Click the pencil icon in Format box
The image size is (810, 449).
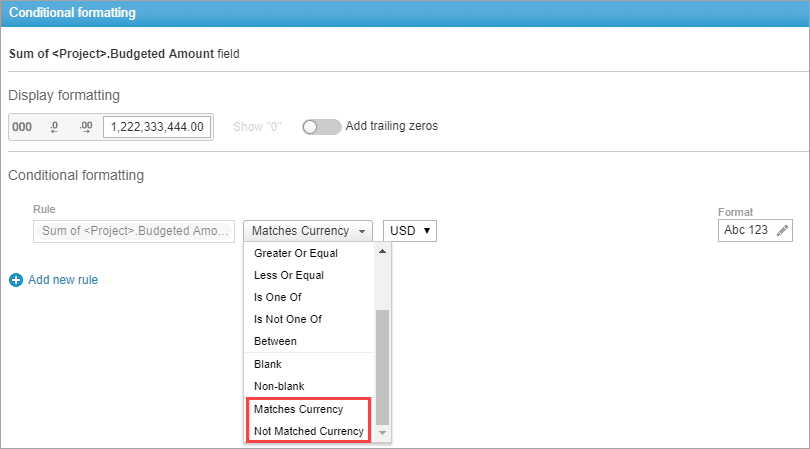click(x=782, y=230)
